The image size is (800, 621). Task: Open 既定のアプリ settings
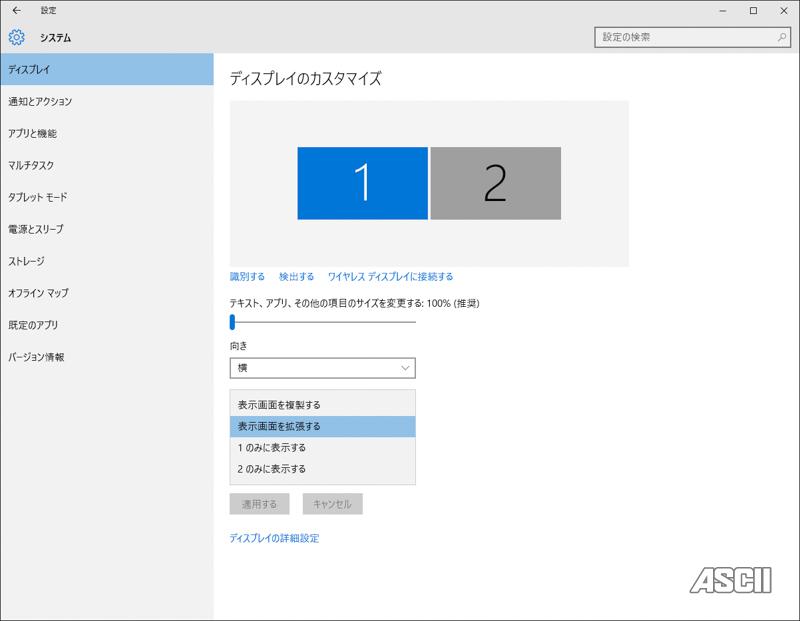pos(107,325)
